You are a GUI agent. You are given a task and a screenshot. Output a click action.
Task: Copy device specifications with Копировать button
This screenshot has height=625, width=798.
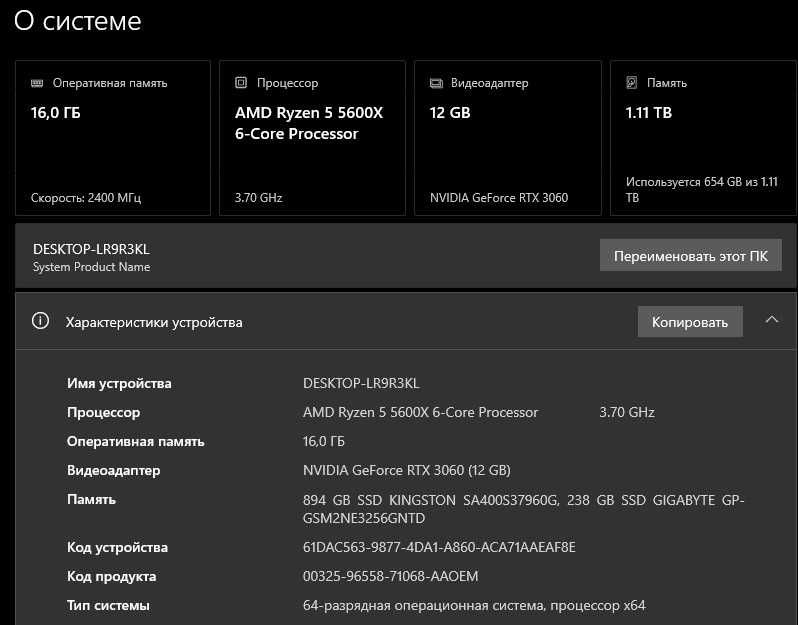(690, 322)
